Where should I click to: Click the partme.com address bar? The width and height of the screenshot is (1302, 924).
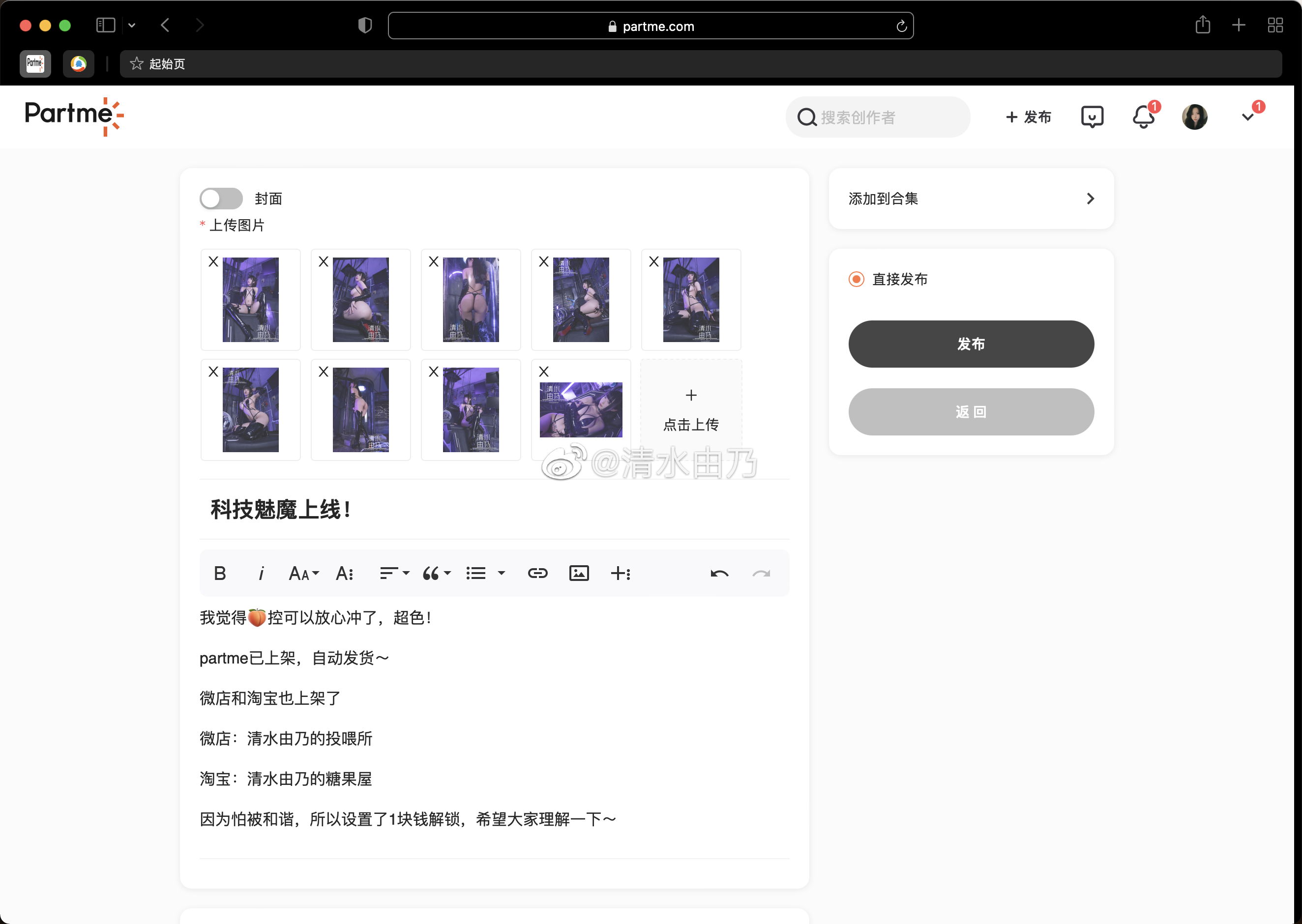pyautogui.click(x=651, y=26)
